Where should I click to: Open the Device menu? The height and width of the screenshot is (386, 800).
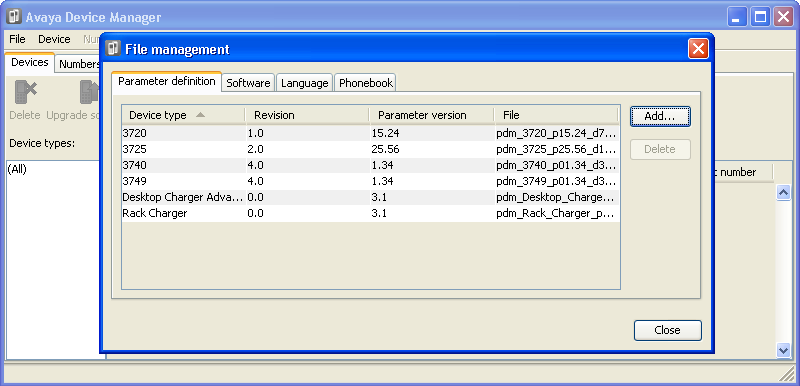coord(54,39)
